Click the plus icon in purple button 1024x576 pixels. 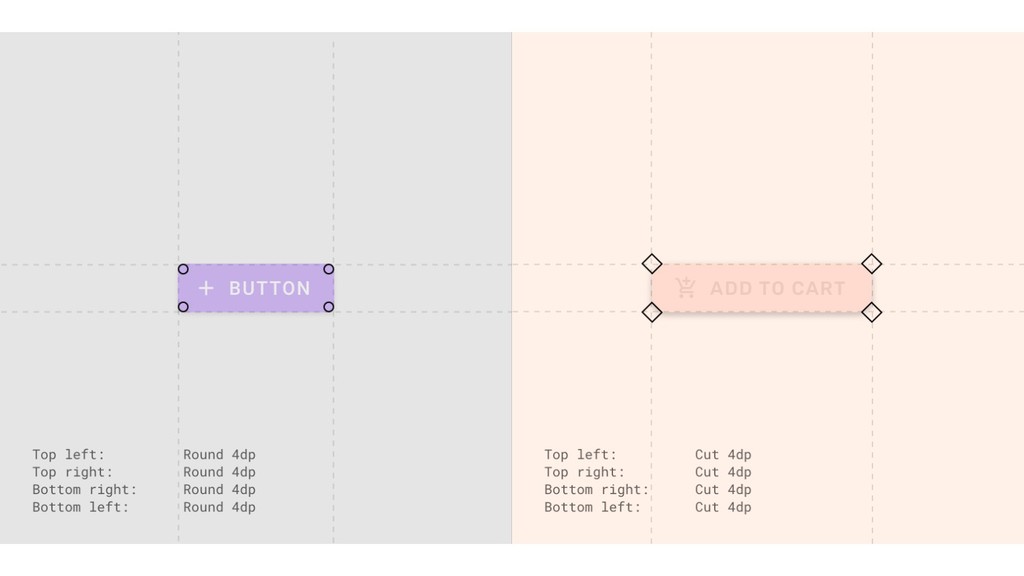[206, 288]
